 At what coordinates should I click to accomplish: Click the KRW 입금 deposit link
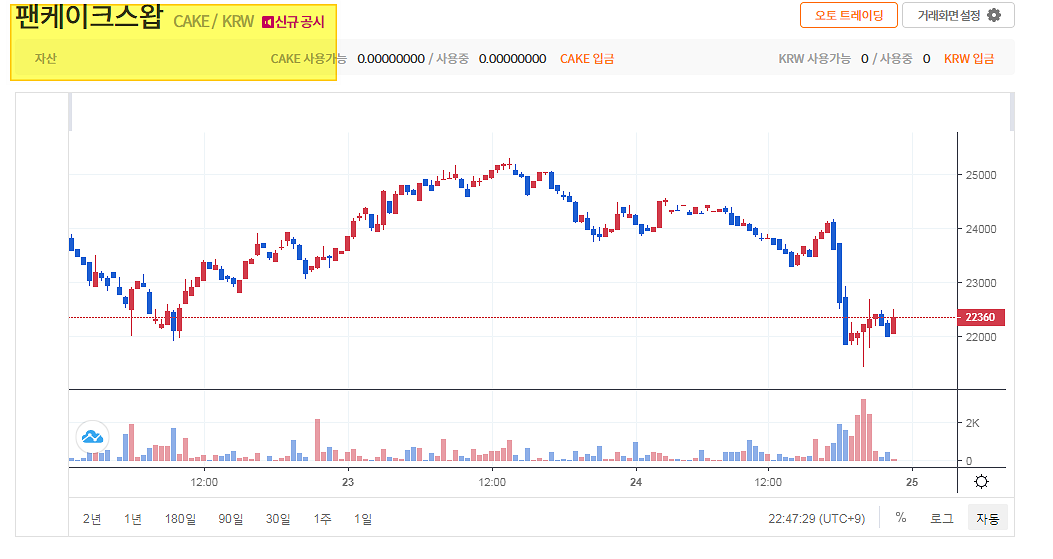(x=969, y=58)
